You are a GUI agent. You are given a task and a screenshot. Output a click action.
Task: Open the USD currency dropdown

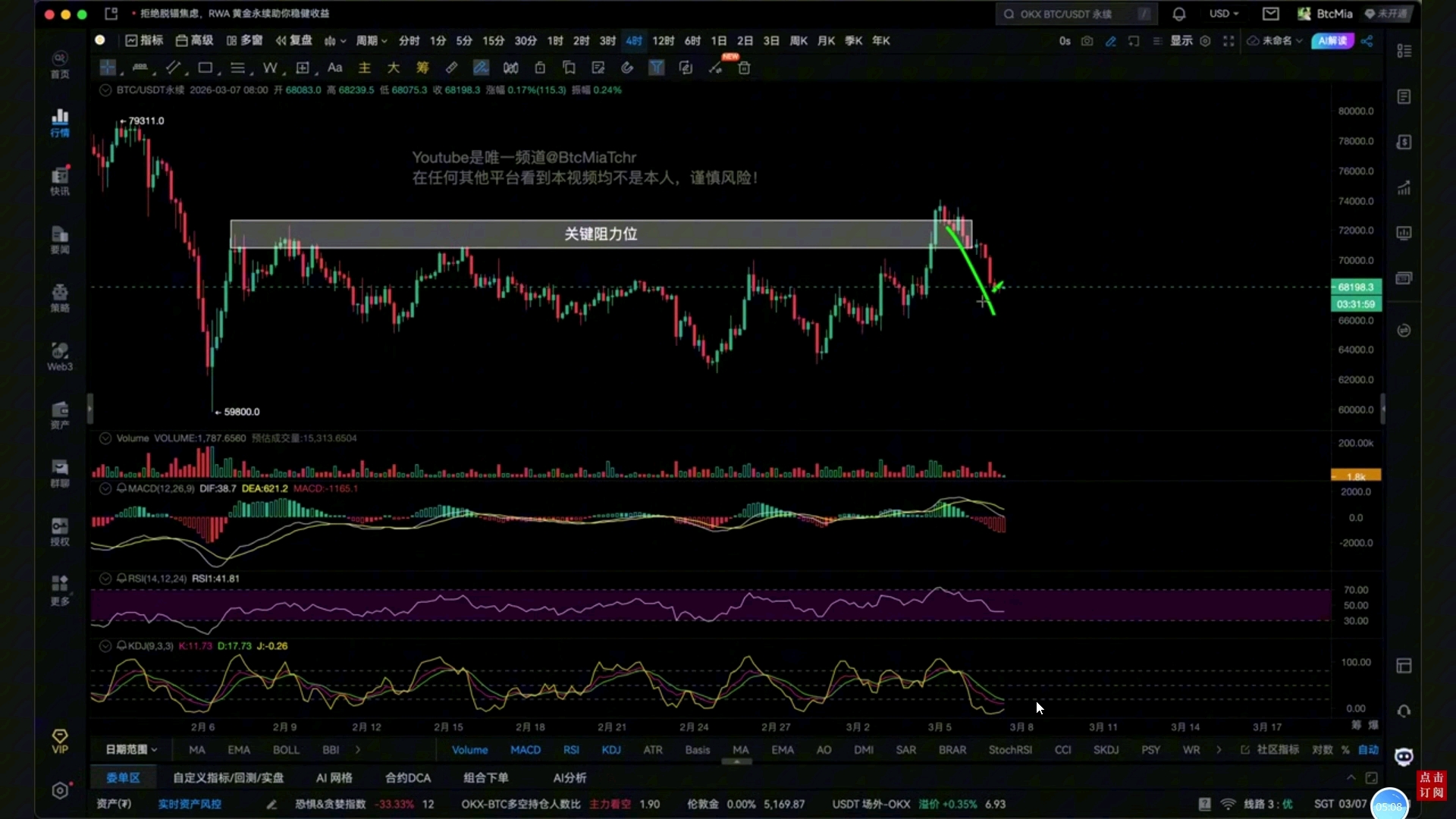(x=1223, y=14)
